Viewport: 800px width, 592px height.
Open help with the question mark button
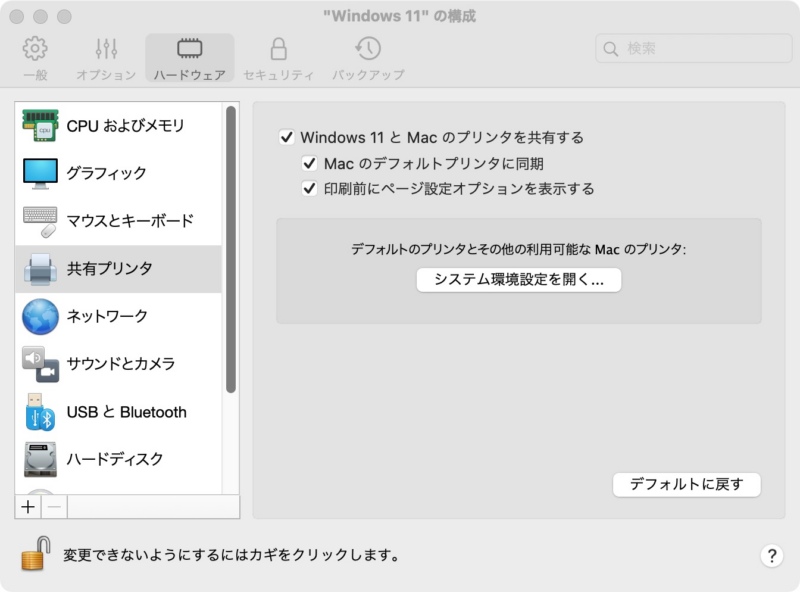click(771, 555)
